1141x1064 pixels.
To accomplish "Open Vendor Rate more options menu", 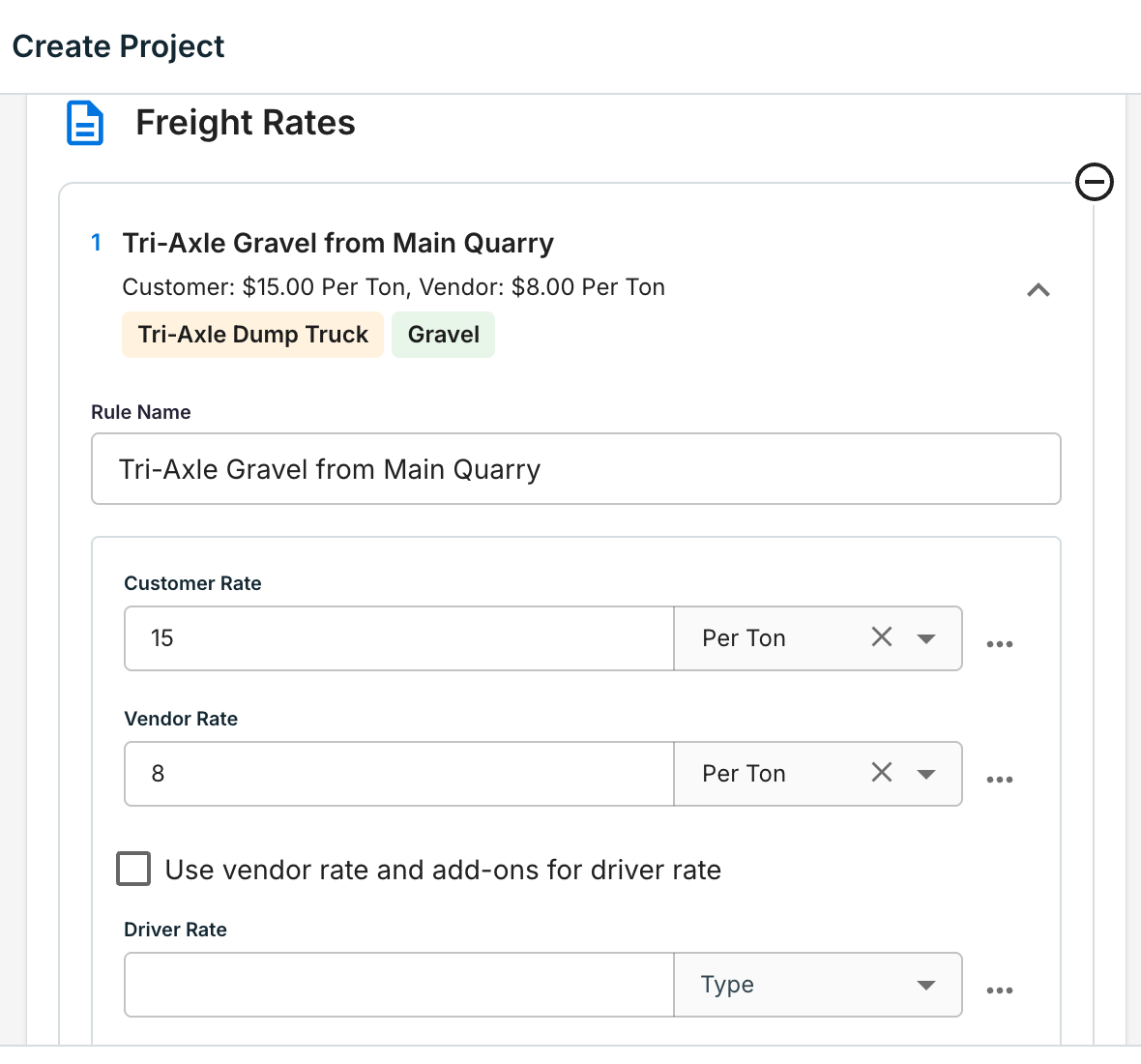I will point(999,780).
